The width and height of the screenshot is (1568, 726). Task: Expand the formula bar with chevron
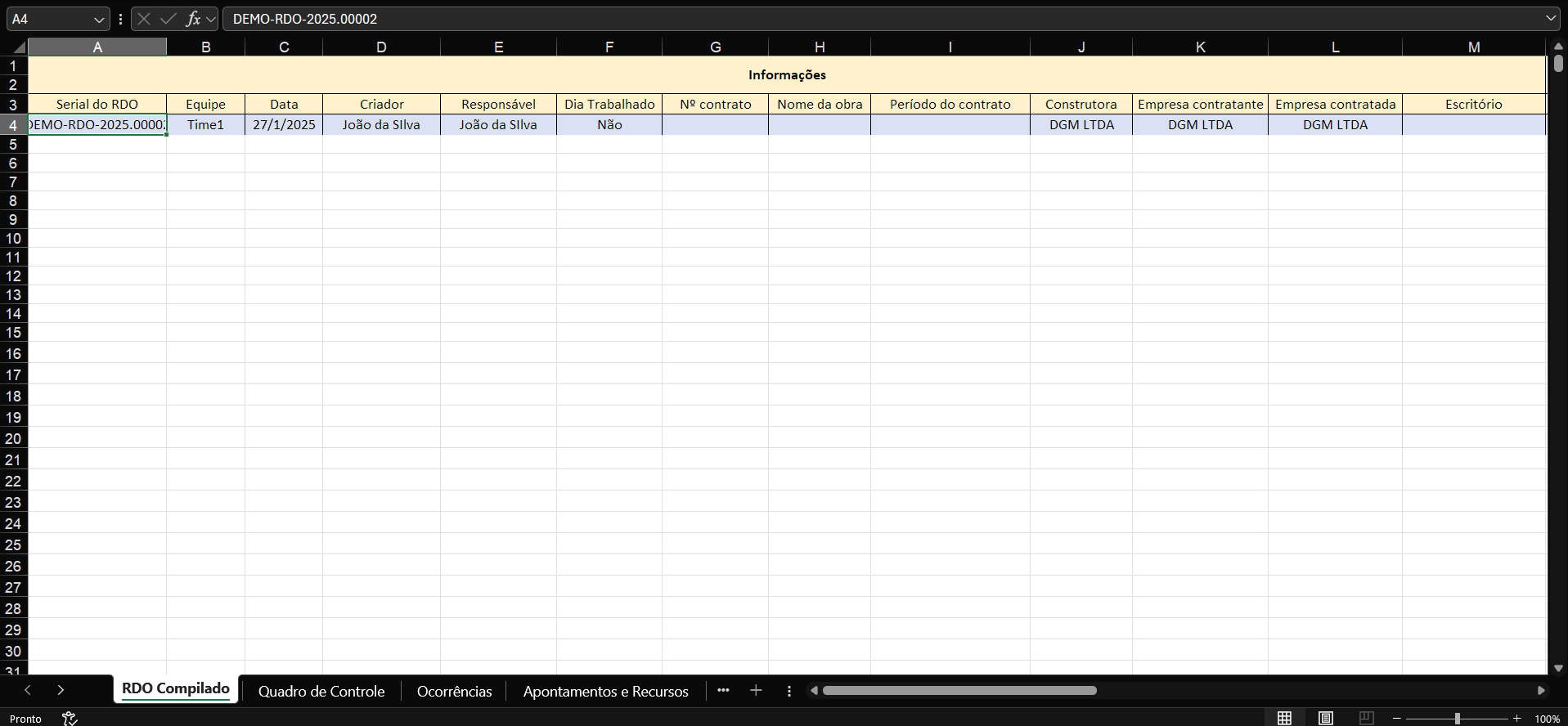click(1551, 18)
